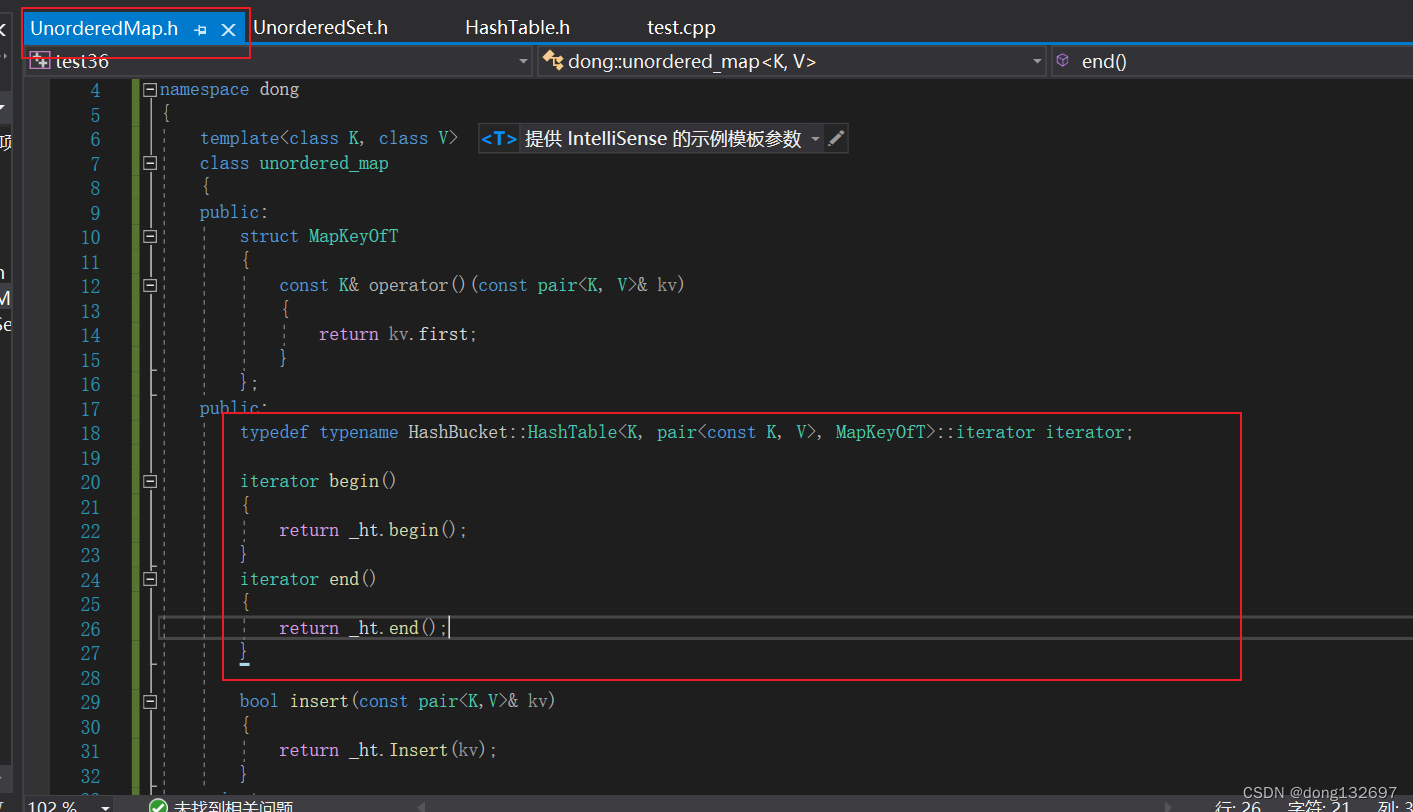Click the horizontal scrollbar left arrow
This screenshot has height=812, width=1413.
pos(421,805)
